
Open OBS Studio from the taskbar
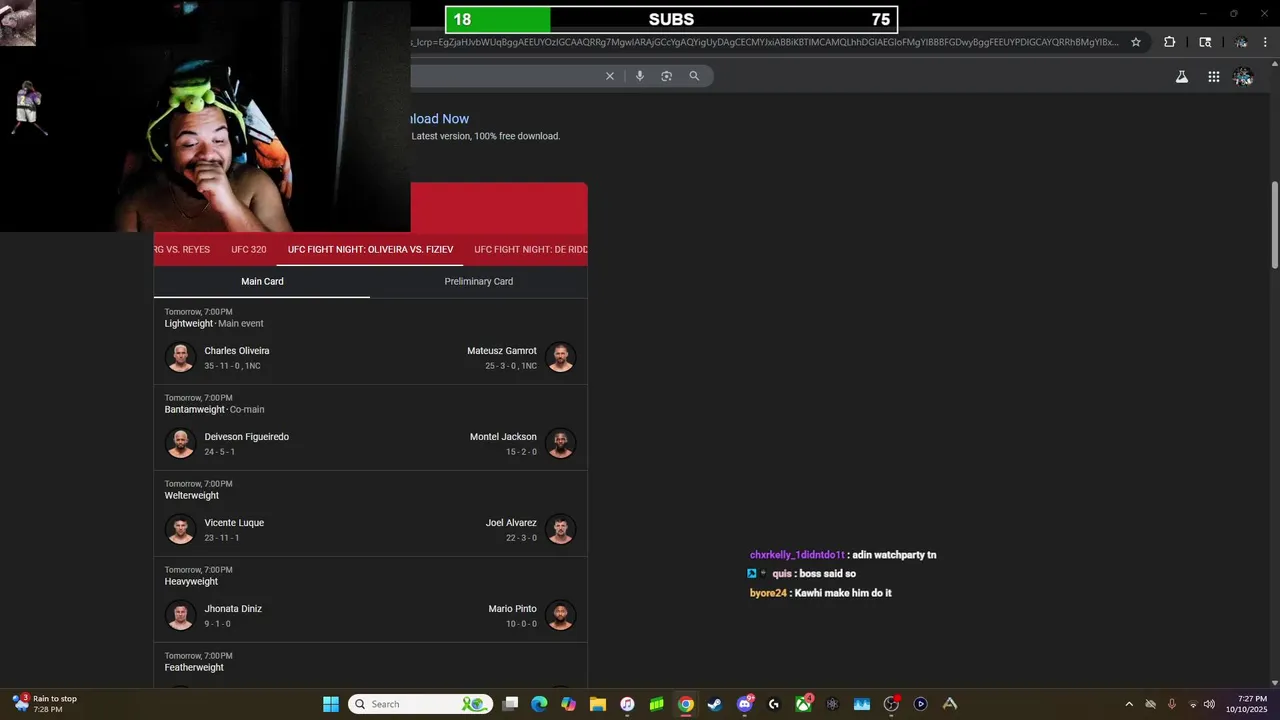891,704
